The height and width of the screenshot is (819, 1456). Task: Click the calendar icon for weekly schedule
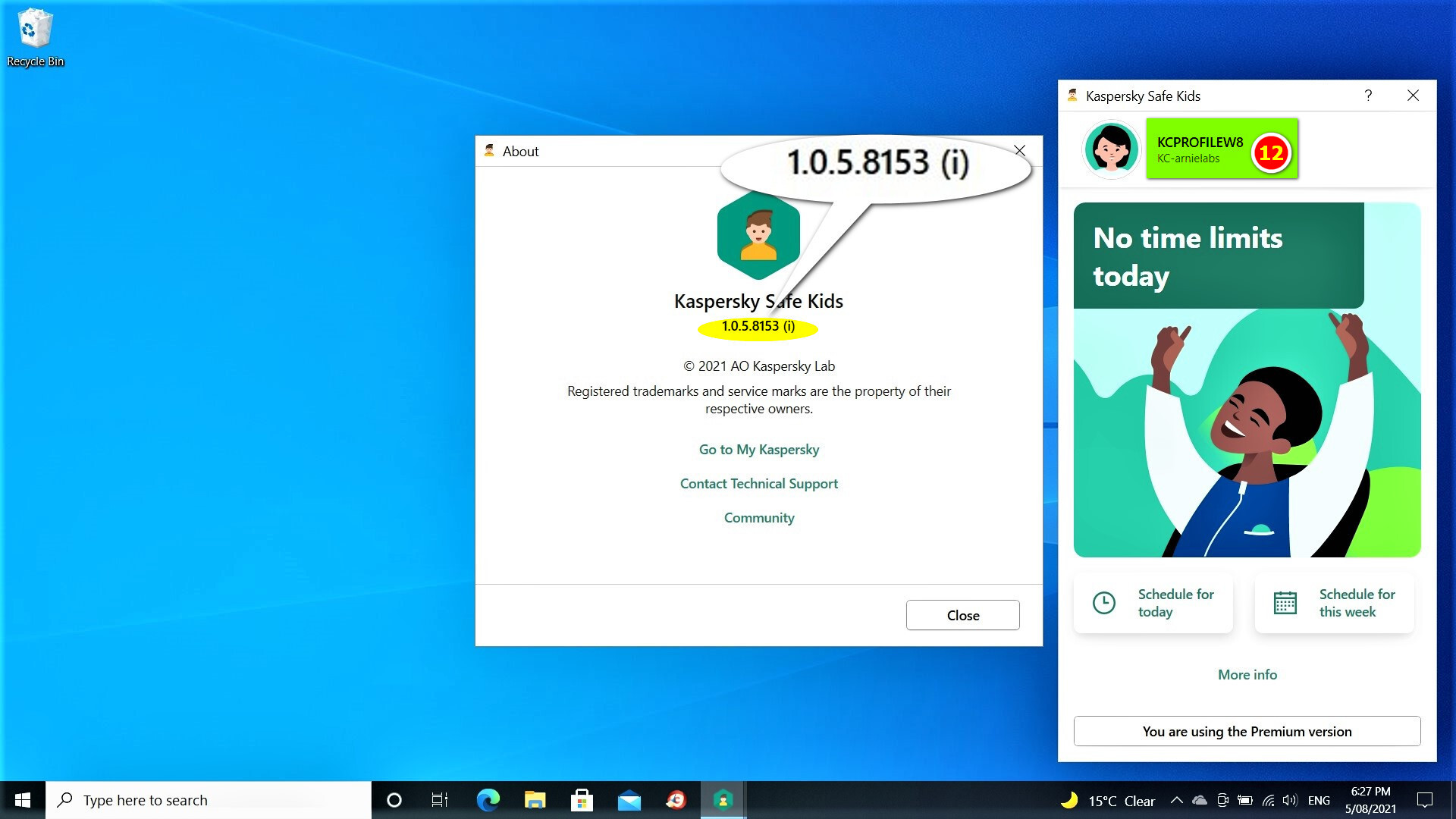1285,603
